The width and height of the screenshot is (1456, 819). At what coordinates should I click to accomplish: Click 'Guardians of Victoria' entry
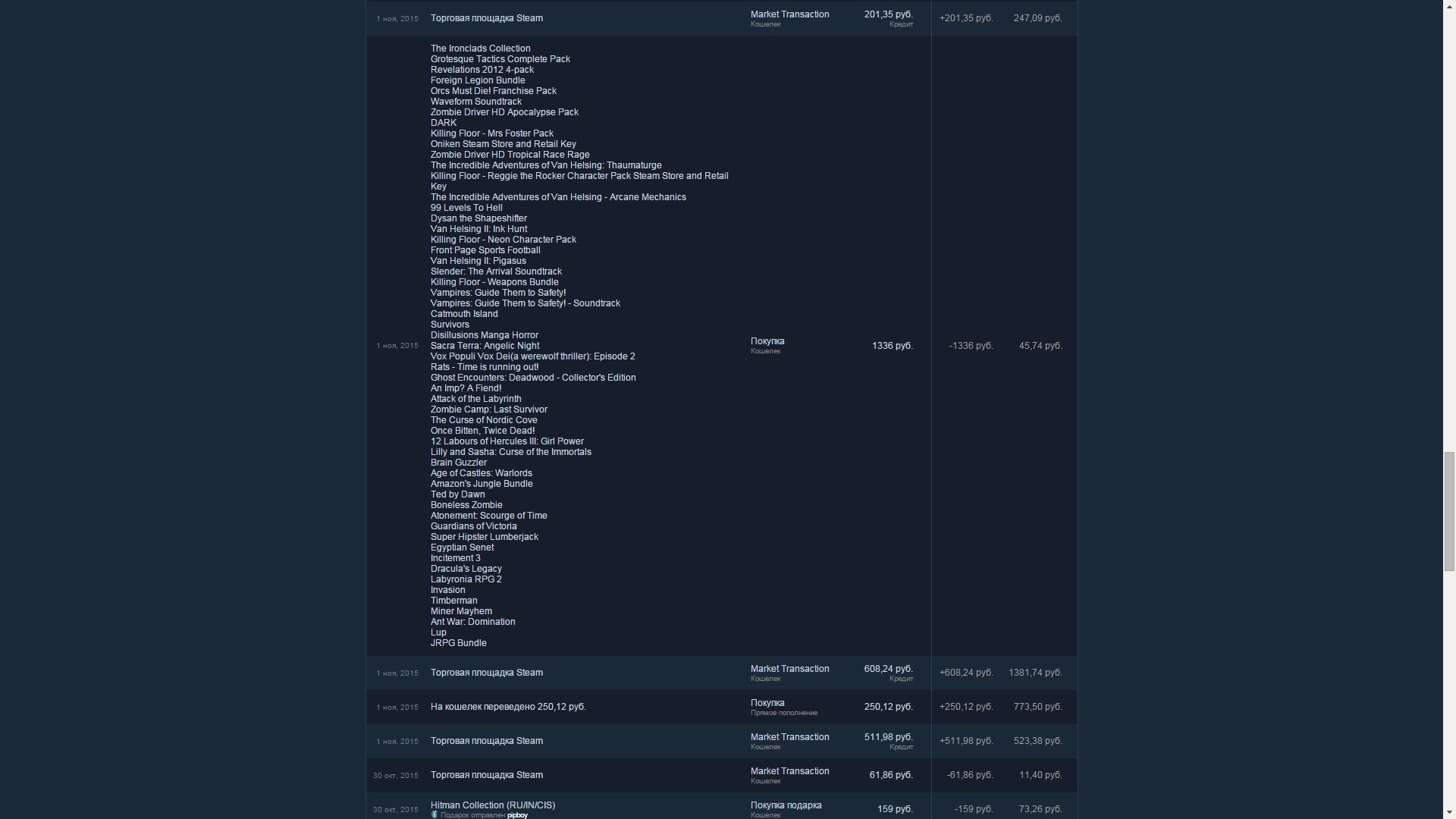click(x=474, y=526)
